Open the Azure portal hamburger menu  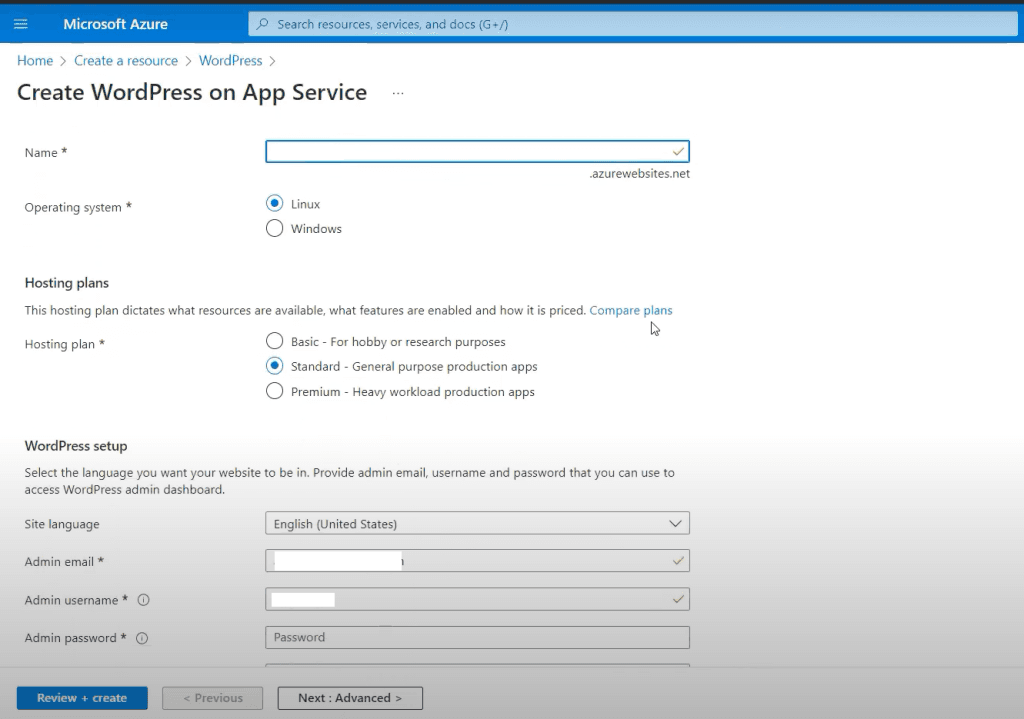21,24
